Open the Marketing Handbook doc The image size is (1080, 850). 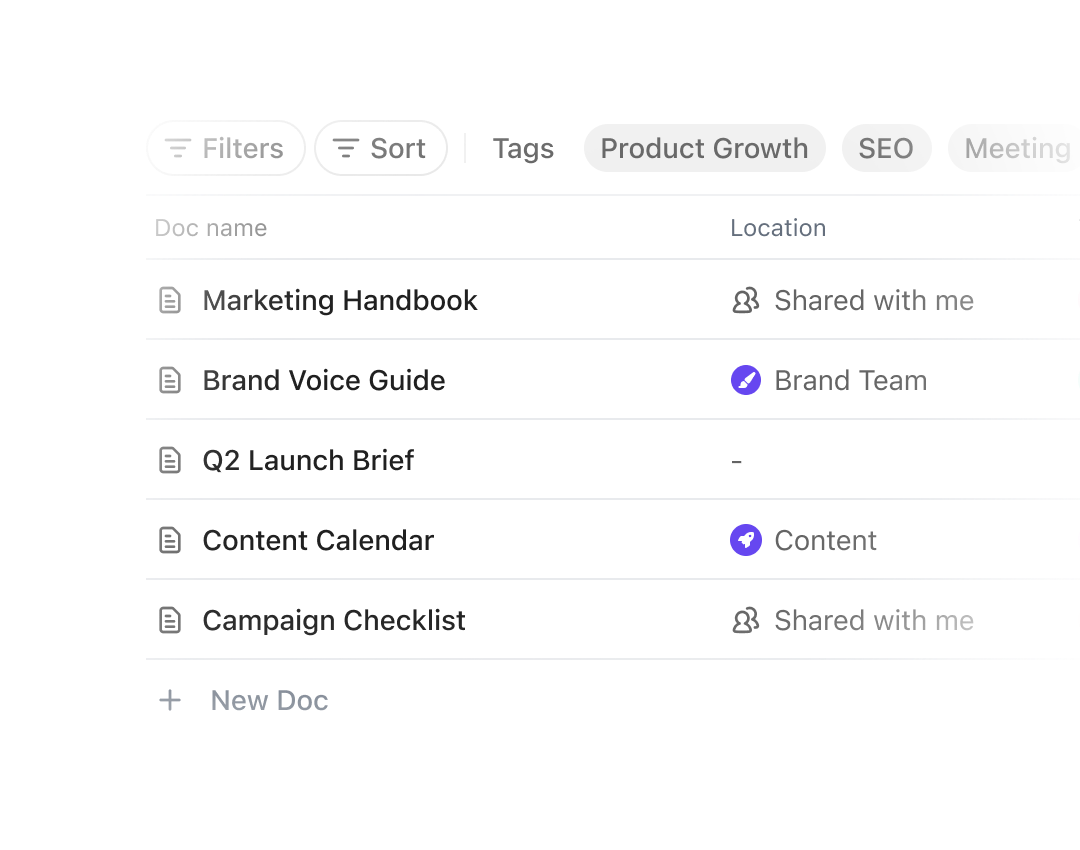point(340,300)
